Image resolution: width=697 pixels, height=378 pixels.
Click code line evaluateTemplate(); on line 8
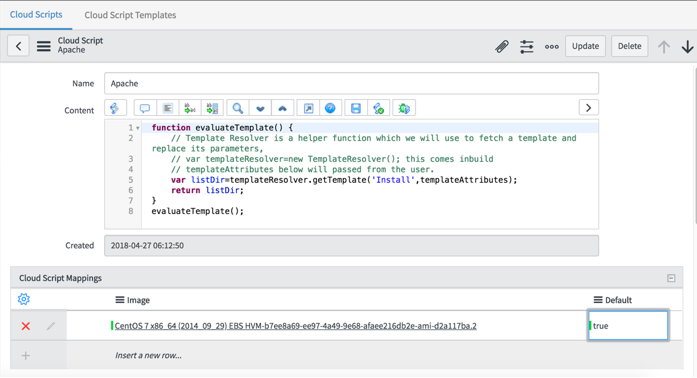198,211
